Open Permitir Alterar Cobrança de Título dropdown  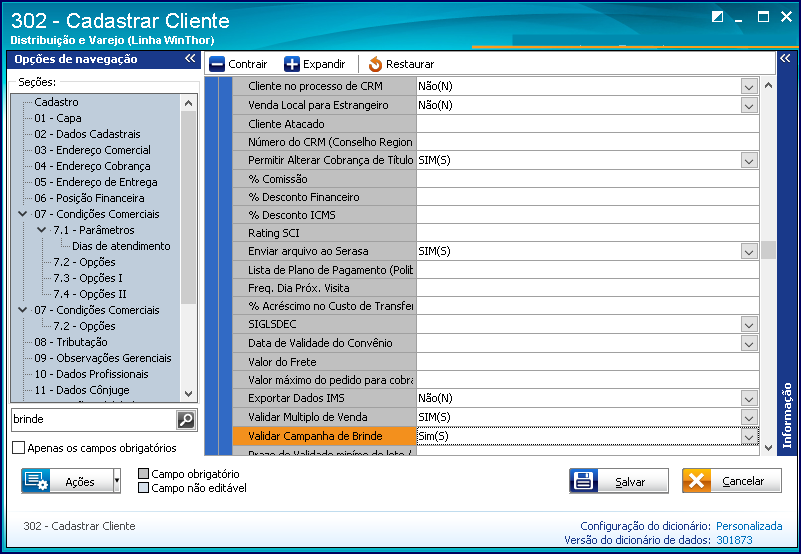pyautogui.click(x=749, y=160)
